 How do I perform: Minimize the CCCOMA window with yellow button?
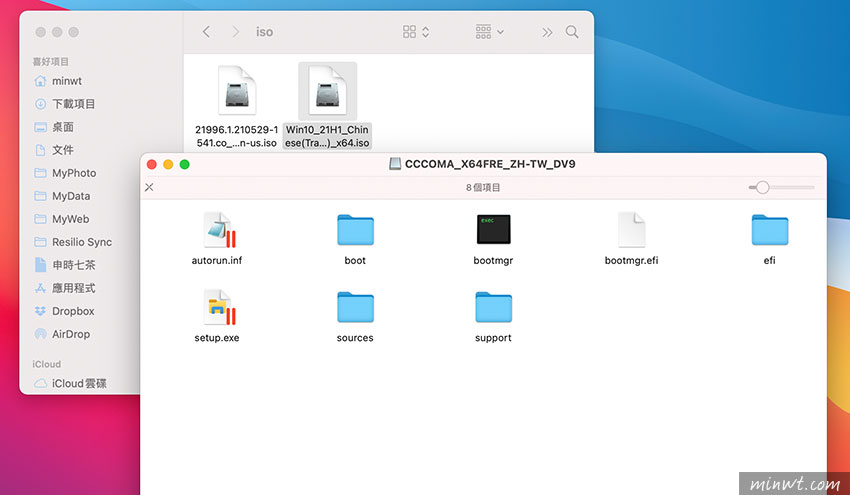[168, 164]
